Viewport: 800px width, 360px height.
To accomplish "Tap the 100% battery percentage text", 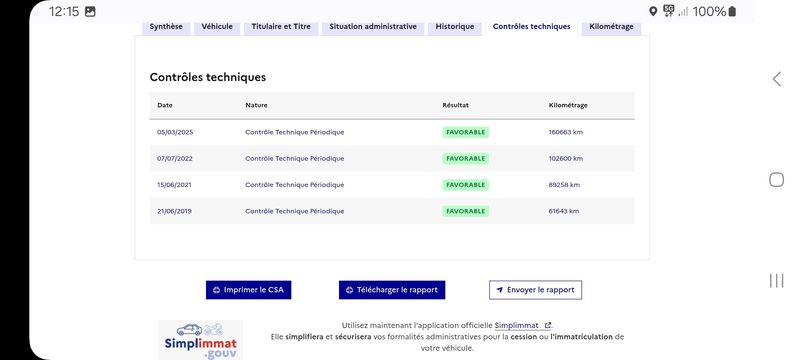I will tap(709, 11).
